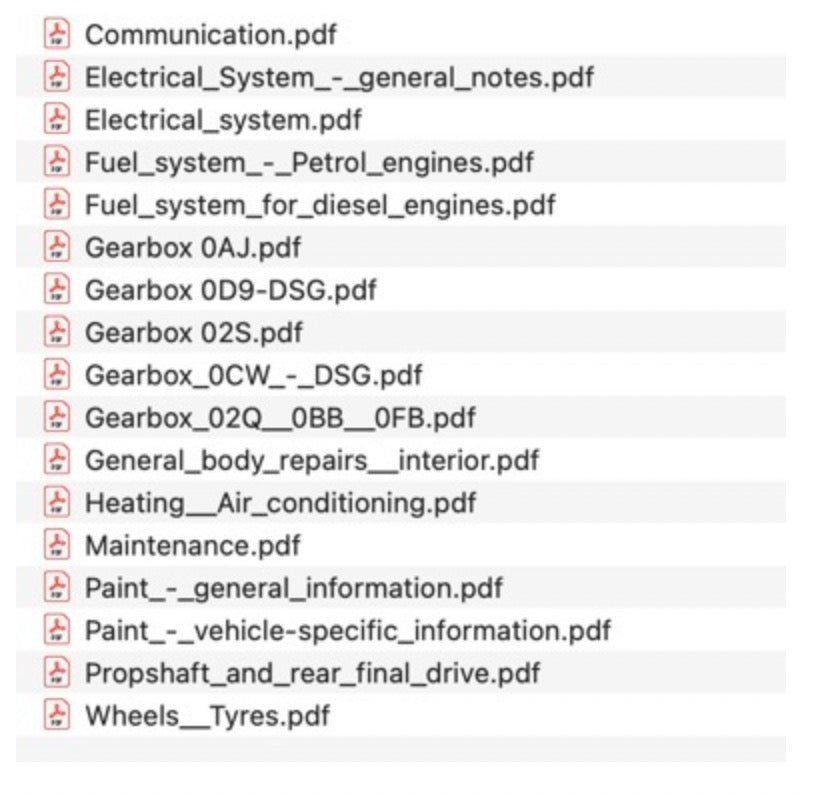The width and height of the screenshot is (818, 794).
Task: Click the PDF icon for Wheels__Tyres.pdf
Action: 57,715
